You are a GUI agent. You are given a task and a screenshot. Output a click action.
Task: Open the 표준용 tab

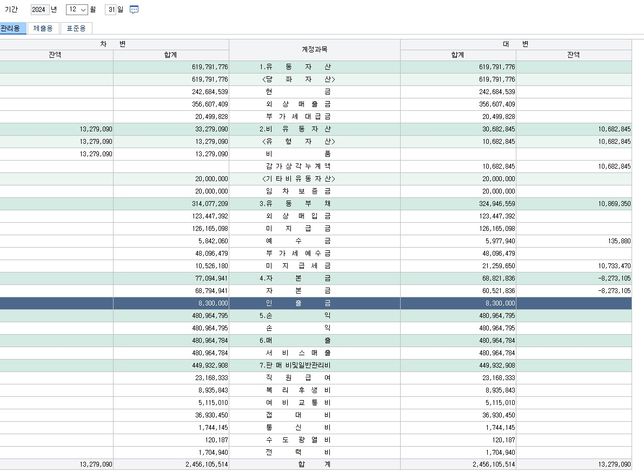76,30
